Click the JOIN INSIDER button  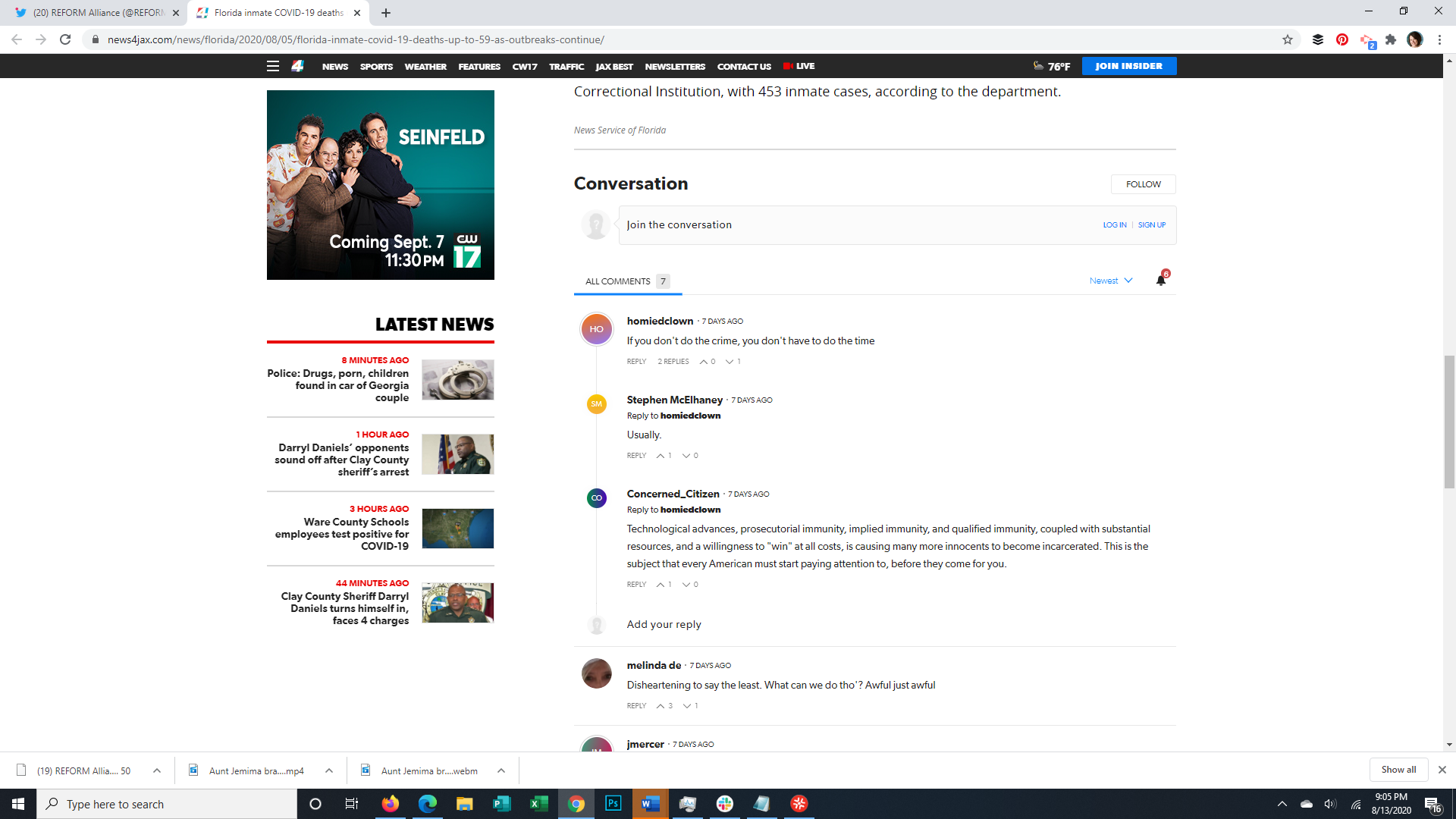(x=1128, y=66)
